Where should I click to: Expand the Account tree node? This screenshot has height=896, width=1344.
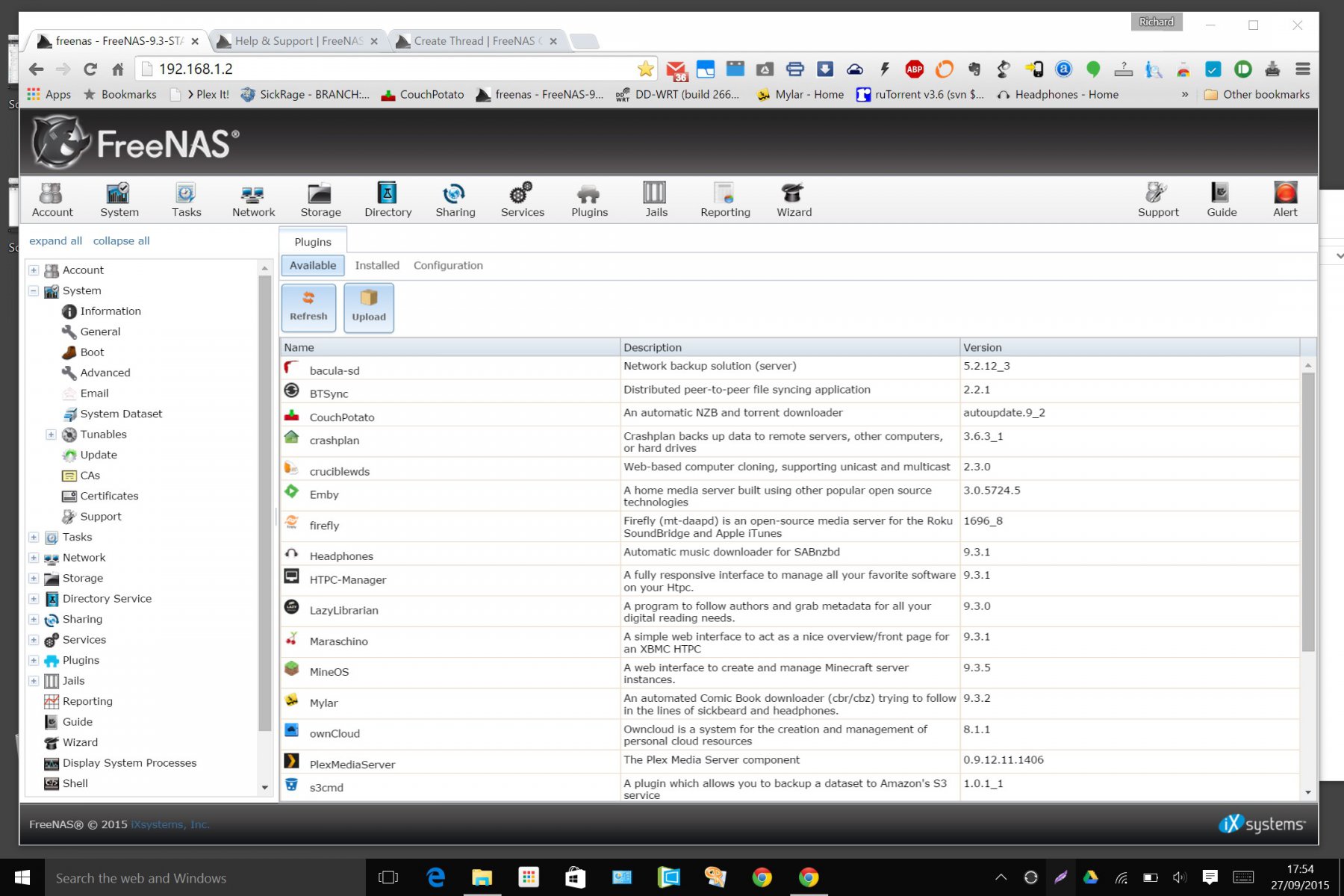34,270
